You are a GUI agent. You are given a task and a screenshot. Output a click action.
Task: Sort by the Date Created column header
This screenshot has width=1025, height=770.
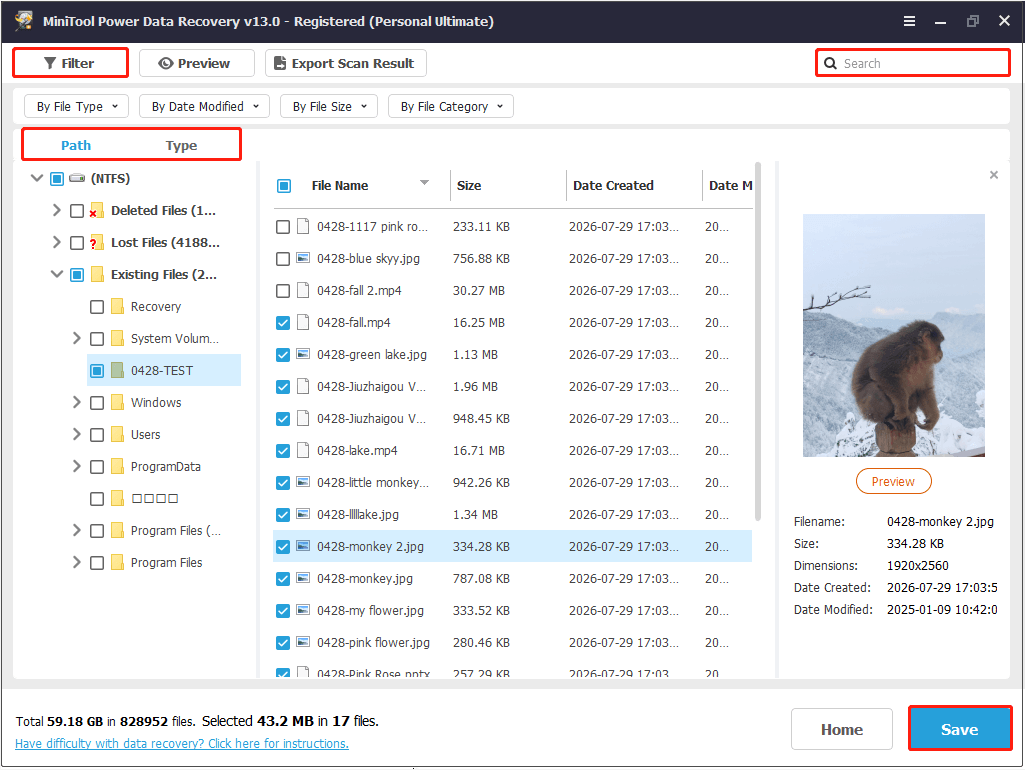[x=613, y=186]
